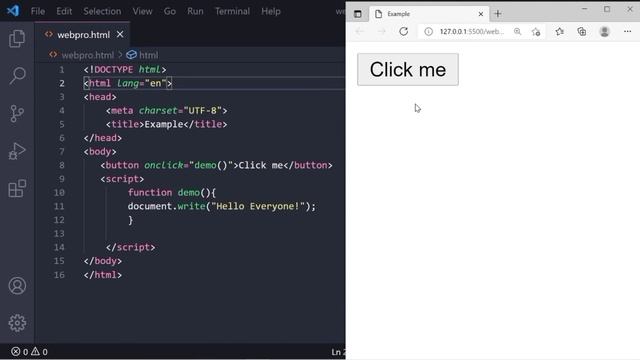Image resolution: width=640 pixels, height=360 pixels.
Task: Click the 127.0.0.1:5500 address field
Action: click(472, 31)
